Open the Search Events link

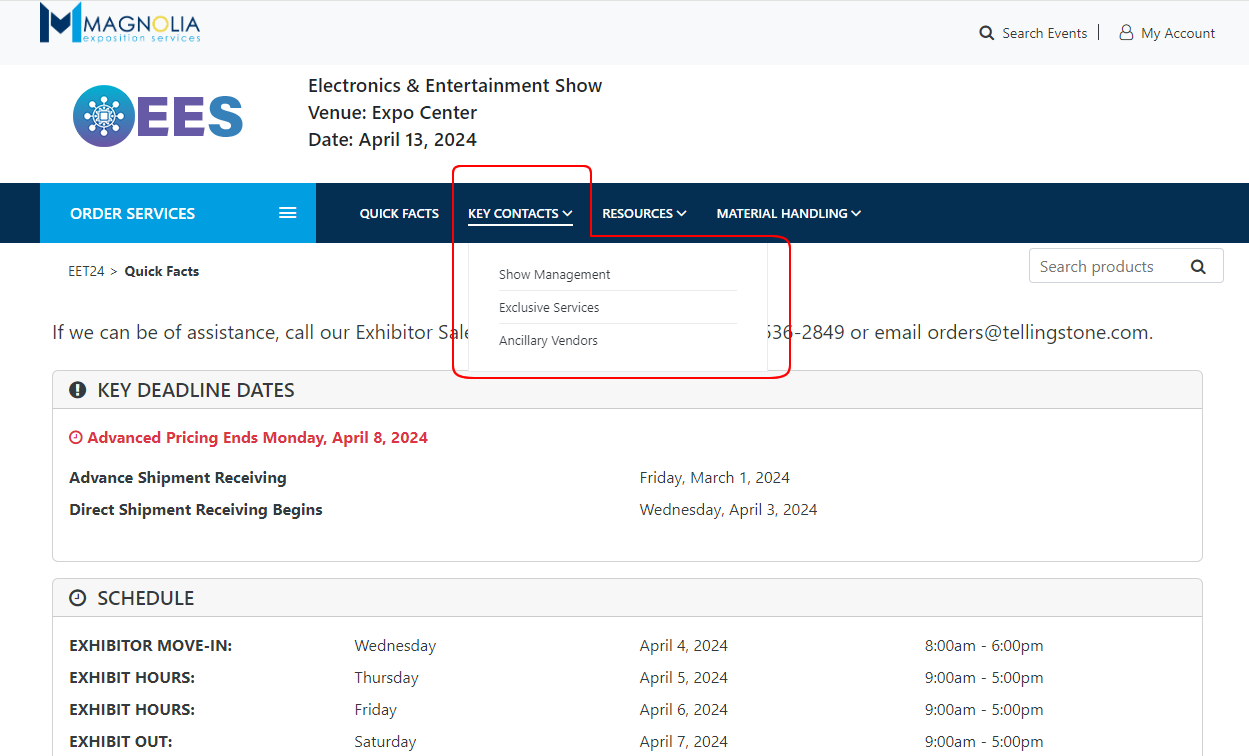coord(1044,33)
